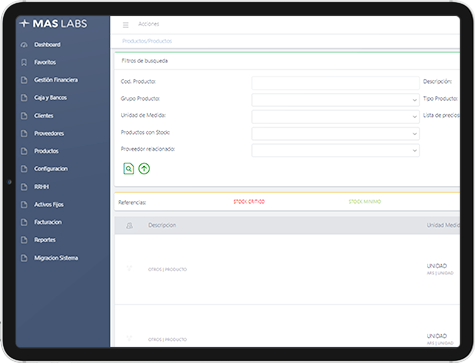Open Productos in the sidebar
475x363 pixels.
click(x=46, y=151)
